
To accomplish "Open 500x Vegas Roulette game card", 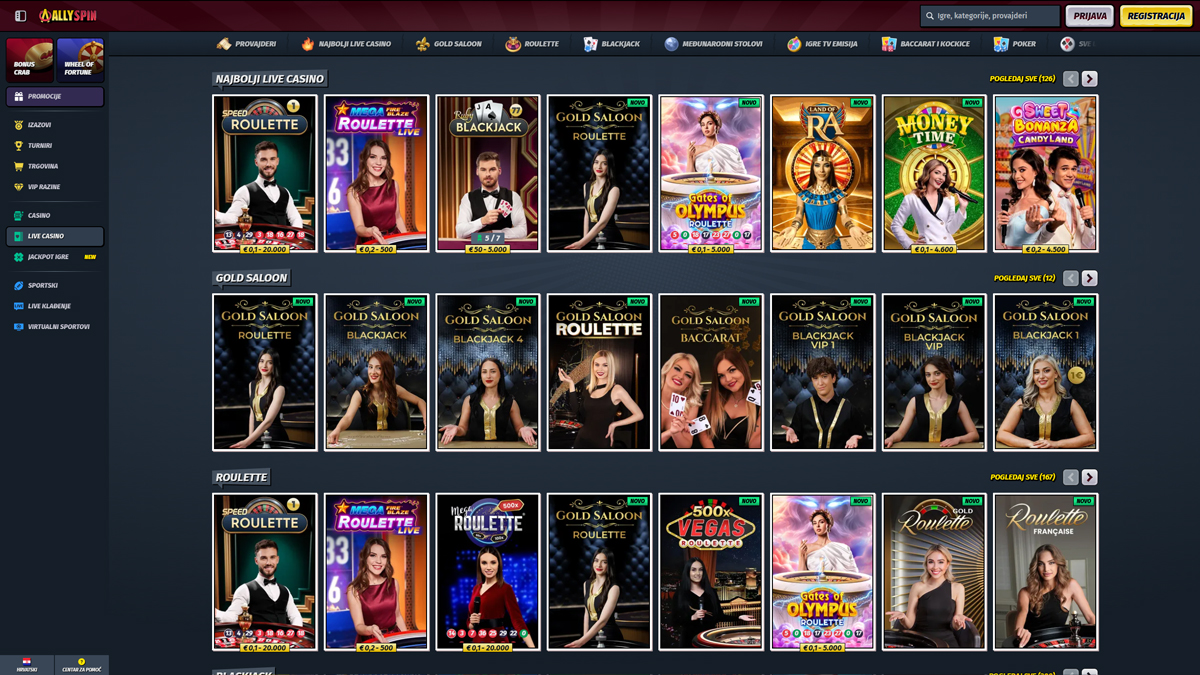I will coord(711,572).
